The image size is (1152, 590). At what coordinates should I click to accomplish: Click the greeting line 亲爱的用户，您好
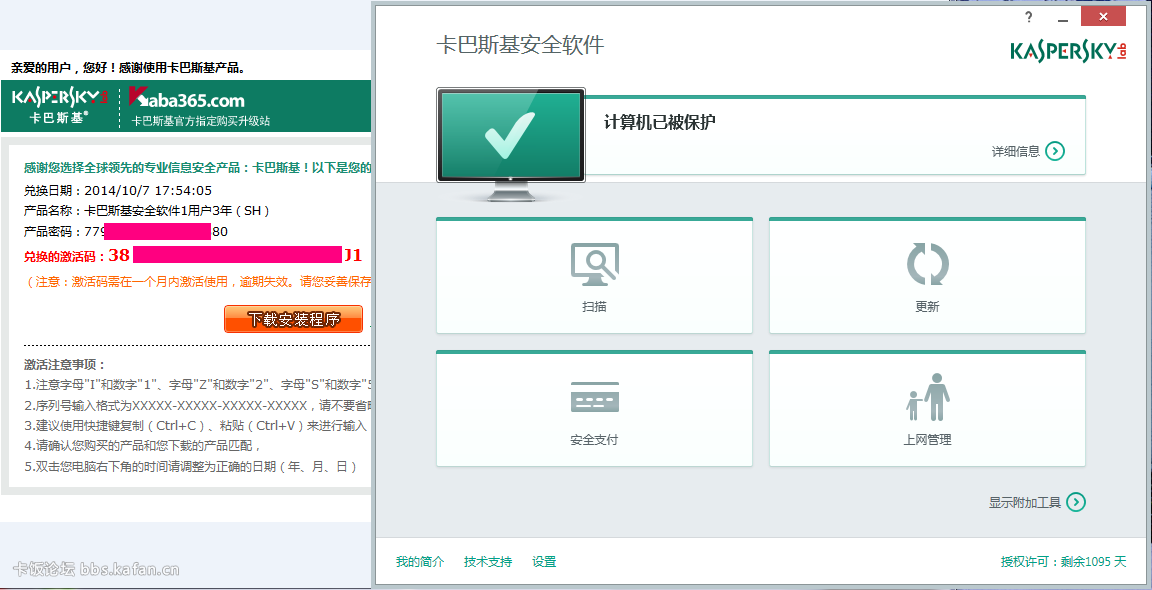tap(128, 68)
